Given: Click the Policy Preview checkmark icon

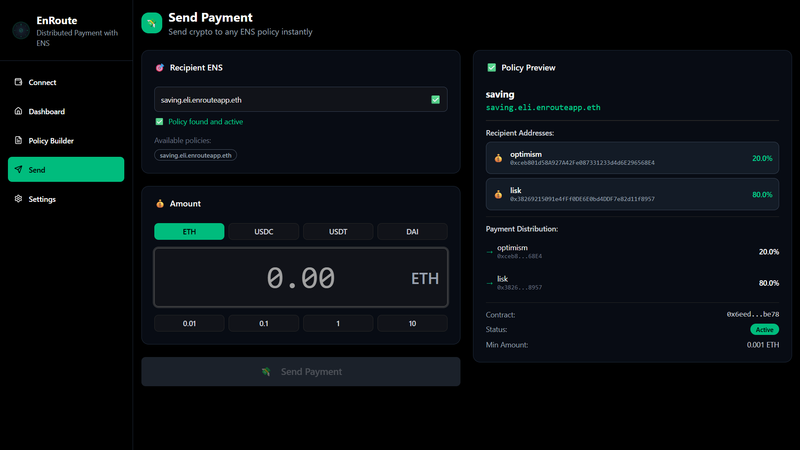Looking at the screenshot, I should [x=491, y=68].
